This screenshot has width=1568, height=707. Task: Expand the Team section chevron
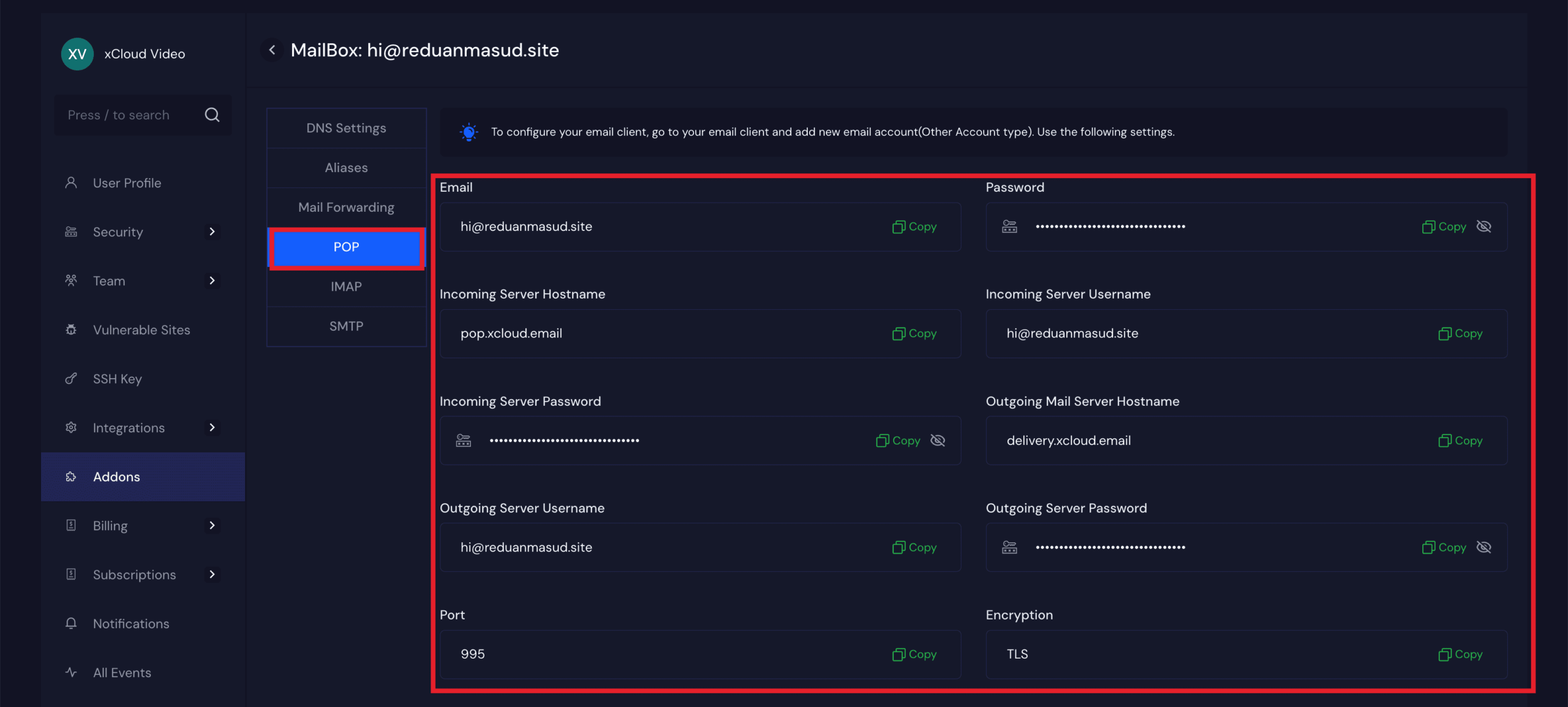click(x=213, y=280)
